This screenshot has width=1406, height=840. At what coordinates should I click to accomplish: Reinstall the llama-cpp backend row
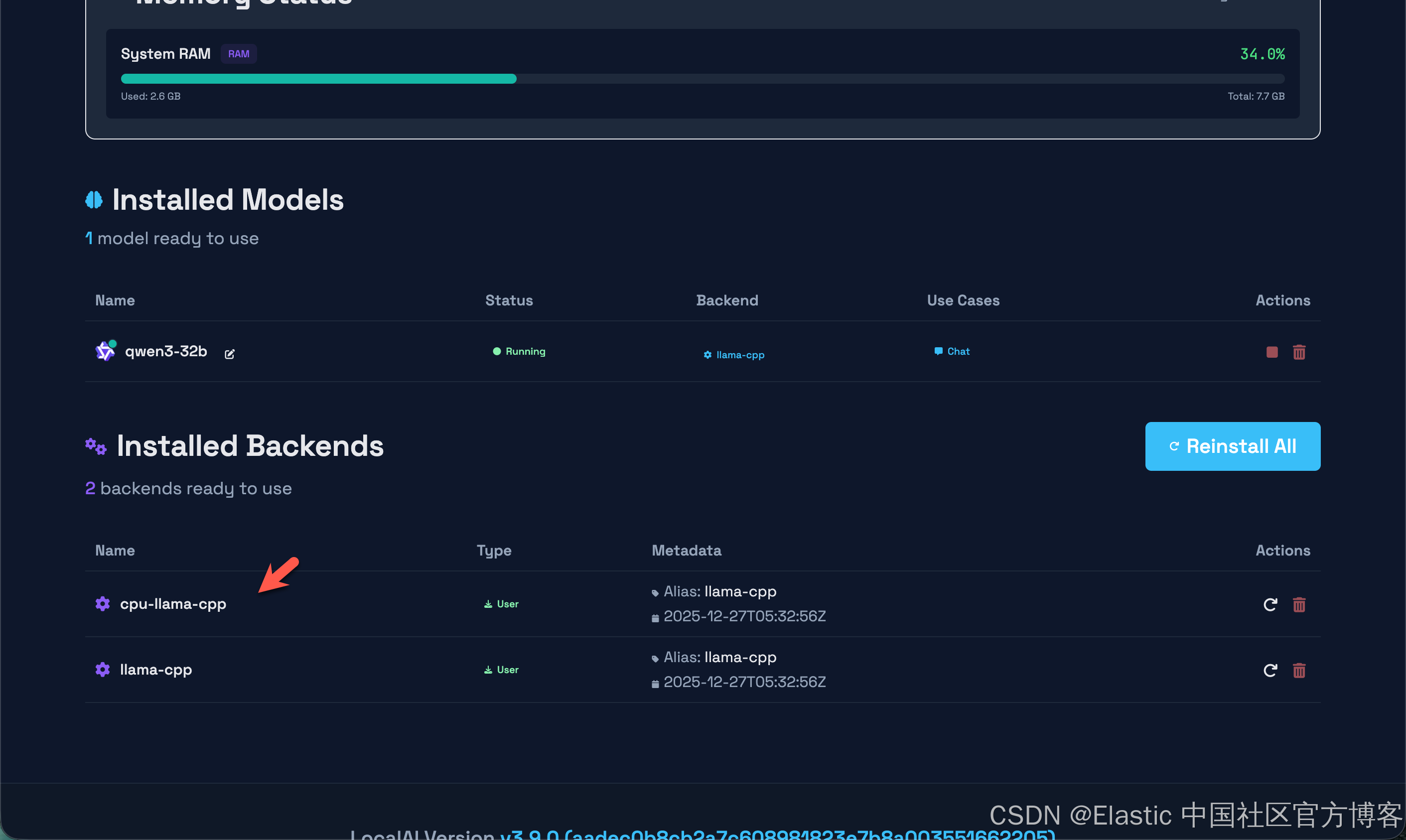(1270, 670)
